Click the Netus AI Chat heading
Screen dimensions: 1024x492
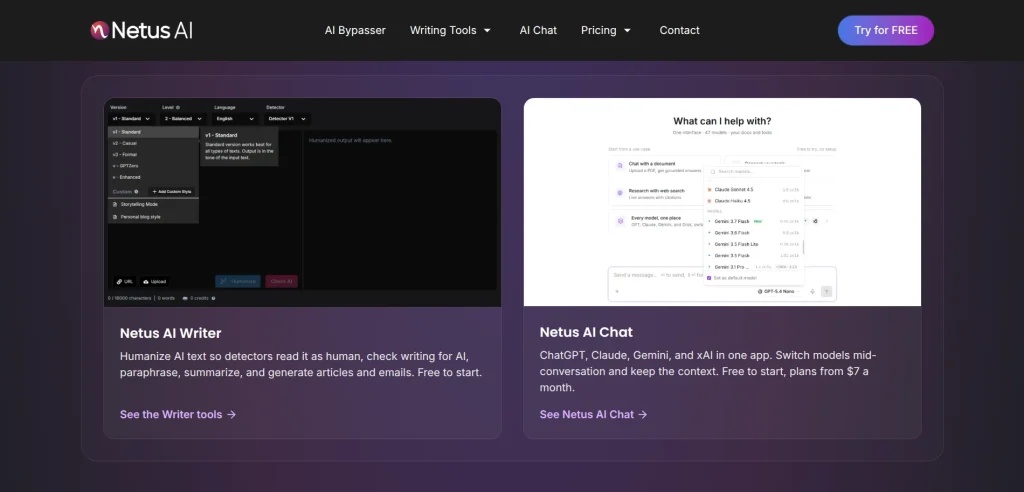click(x=586, y=332)
